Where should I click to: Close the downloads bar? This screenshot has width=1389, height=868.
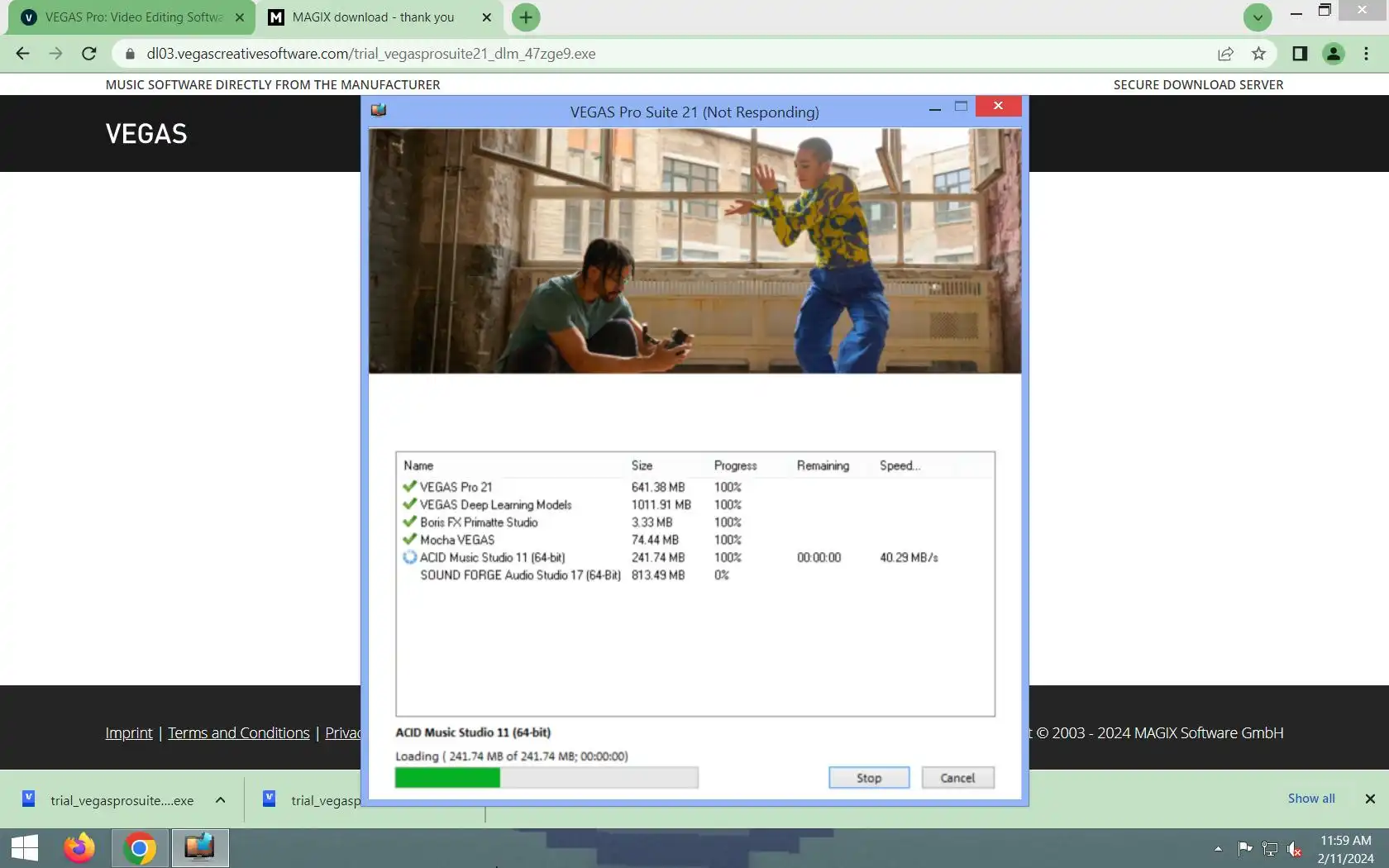[1370, 799]
